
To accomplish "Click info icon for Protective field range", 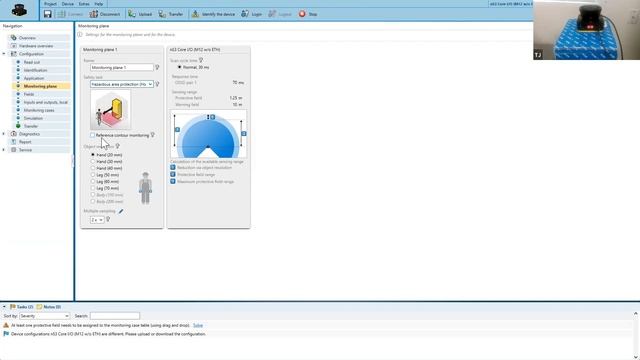I will (173, 174).
